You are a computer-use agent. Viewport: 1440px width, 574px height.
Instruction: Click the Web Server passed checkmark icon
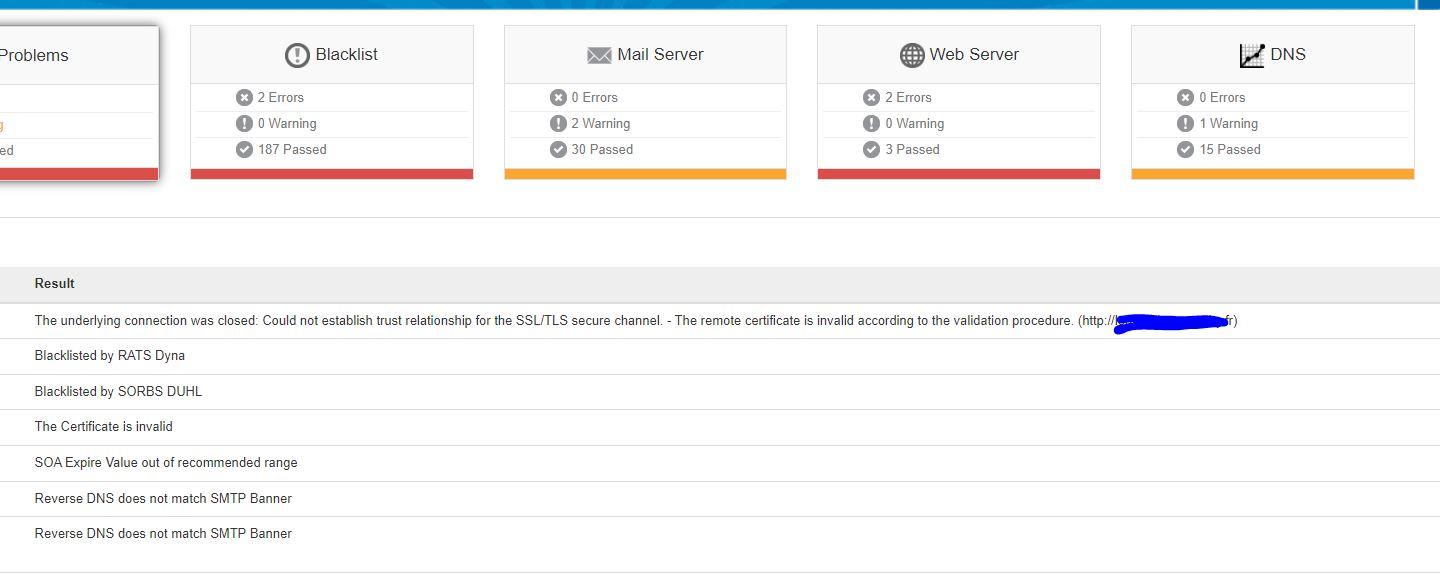(871, 149)
